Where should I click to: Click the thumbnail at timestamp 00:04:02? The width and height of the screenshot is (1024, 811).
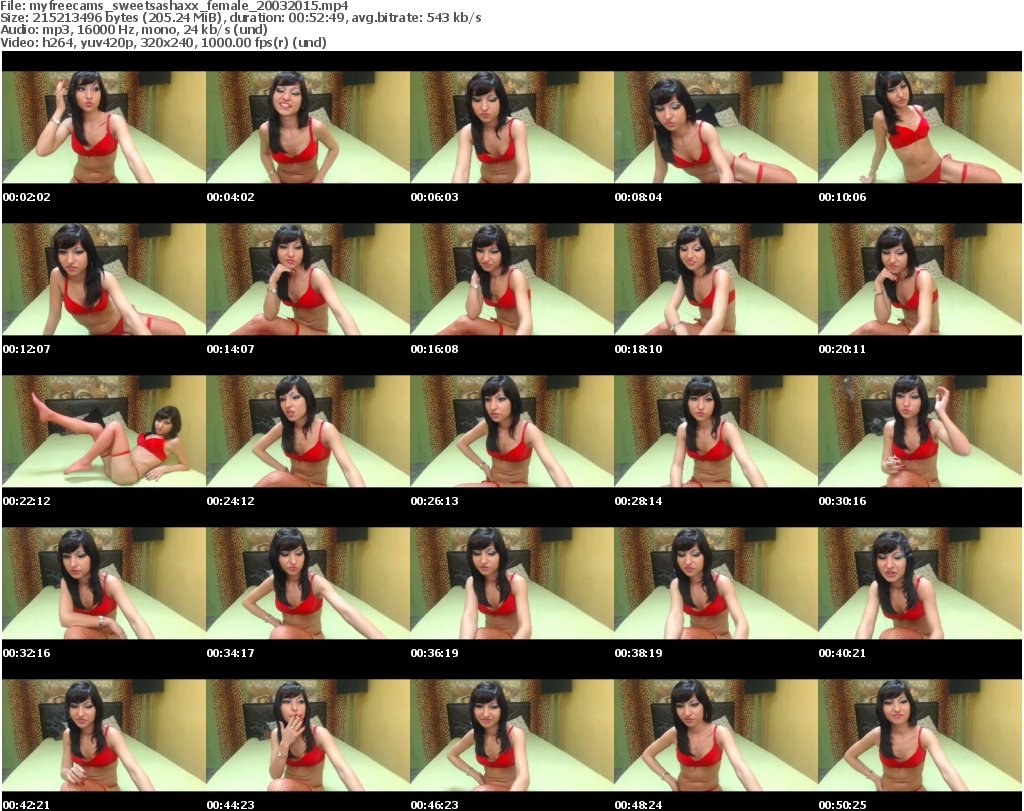click(x=308, y=127)
